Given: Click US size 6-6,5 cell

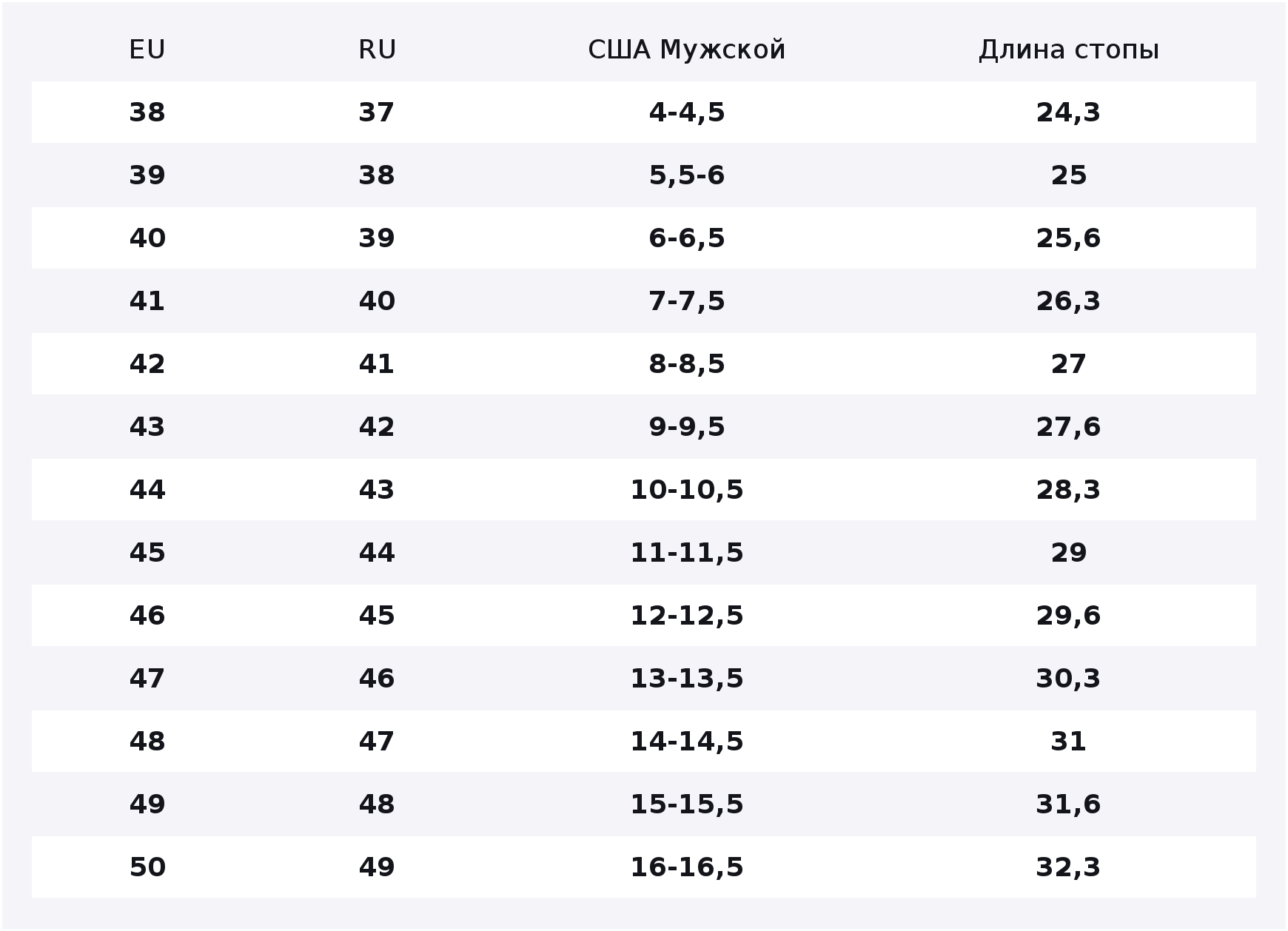Looking at the screenshot, I should [687, 238].
